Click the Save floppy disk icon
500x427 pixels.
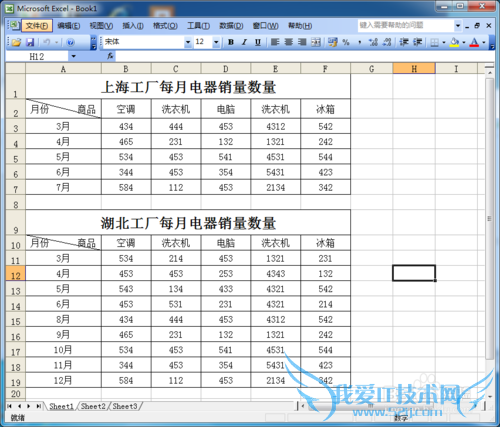(x=30, y=42)
